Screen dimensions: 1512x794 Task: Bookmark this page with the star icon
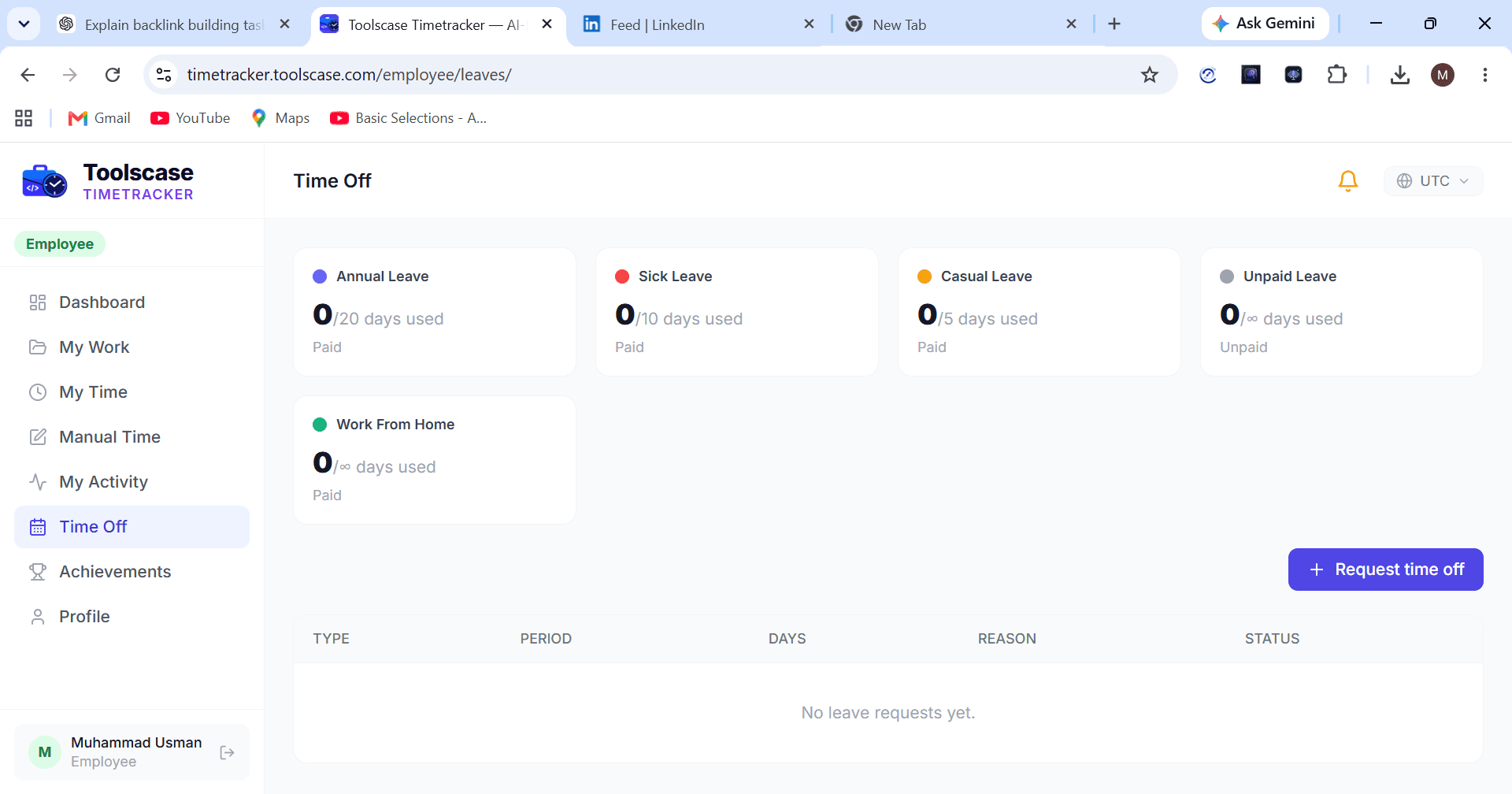[1150, 75]
